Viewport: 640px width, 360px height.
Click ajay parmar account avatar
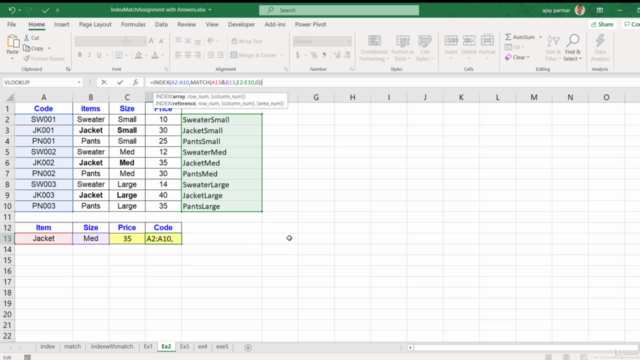coord(580,10)
